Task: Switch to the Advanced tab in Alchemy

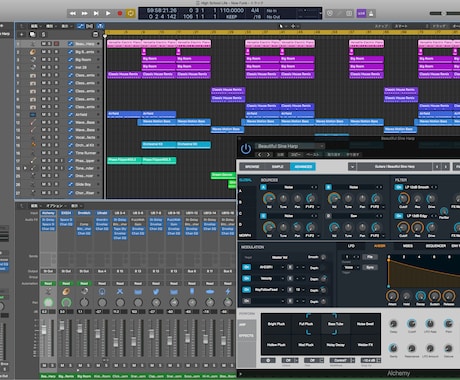Action: (x=303, y=167)
